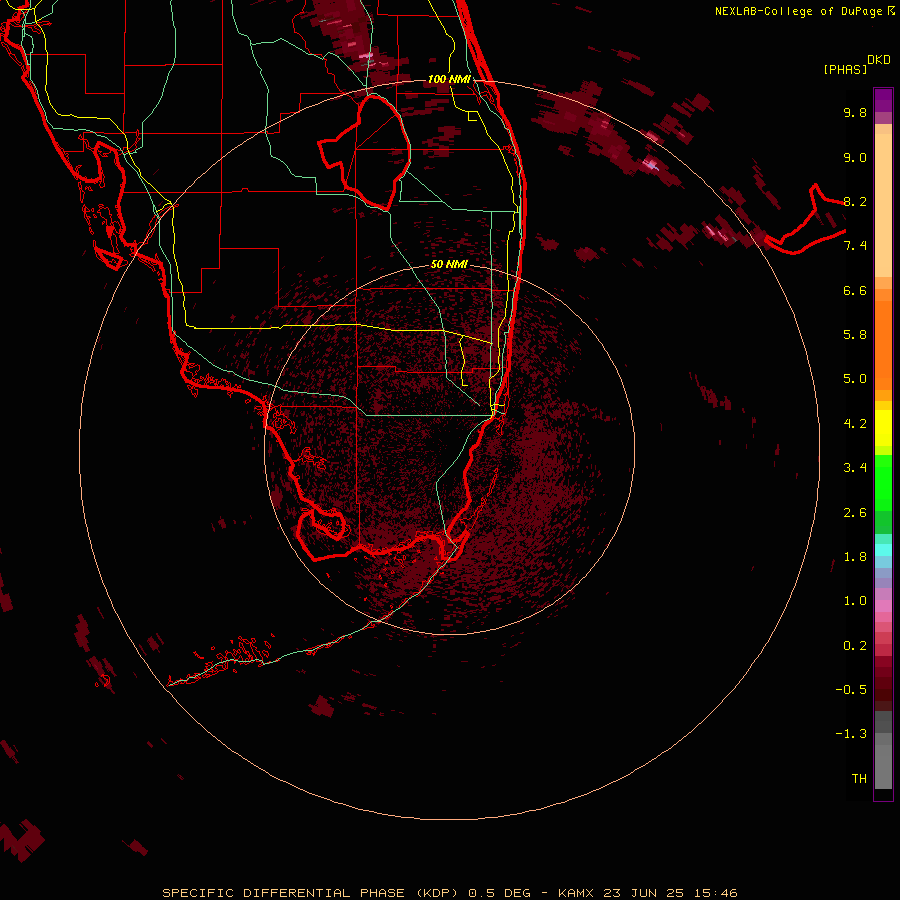Pick the peach segment of the color bar

coord(883,205)
